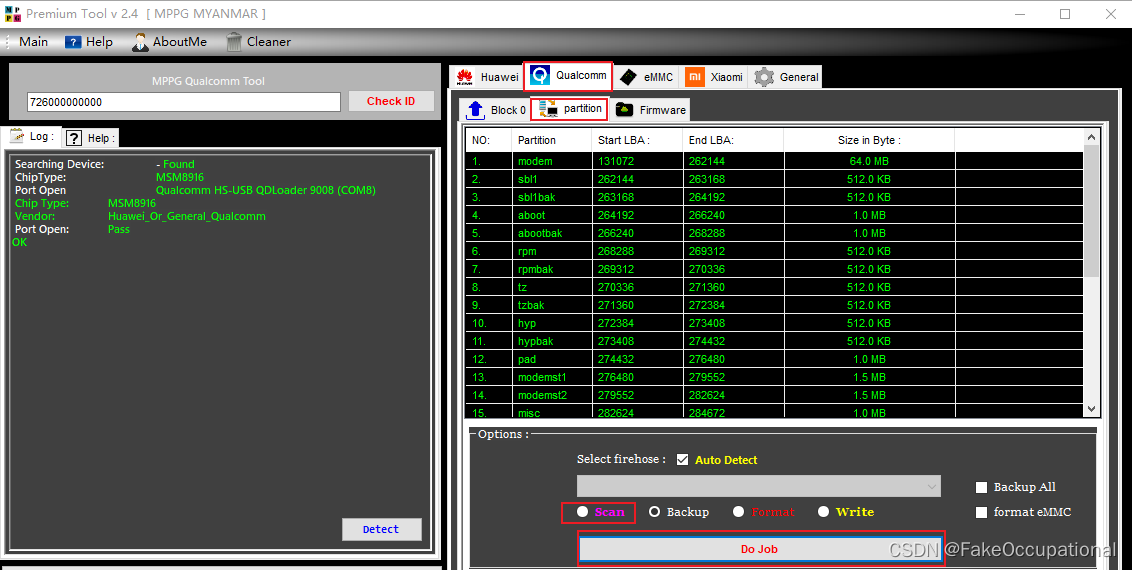Screen dimensions: 1132x570
Task: Select the modemst1 partition row
Action: click(774, 377)
